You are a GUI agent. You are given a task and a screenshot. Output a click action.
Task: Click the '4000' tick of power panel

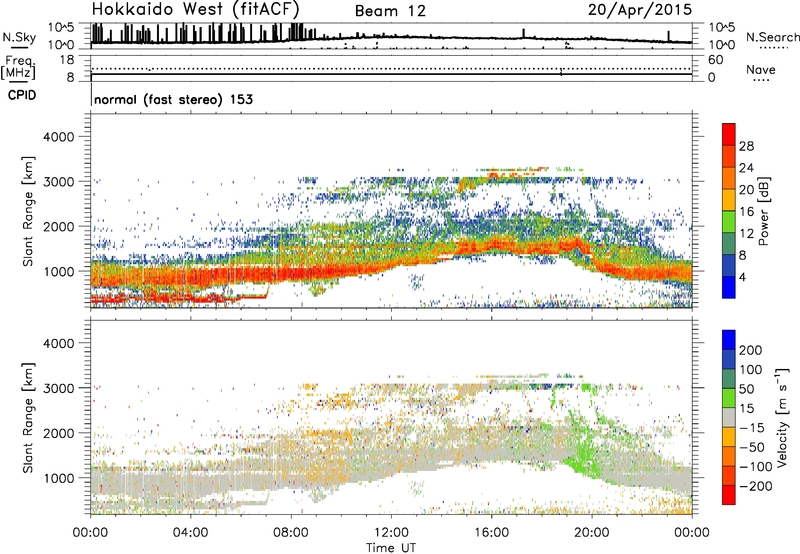click(x=58, y=137)
